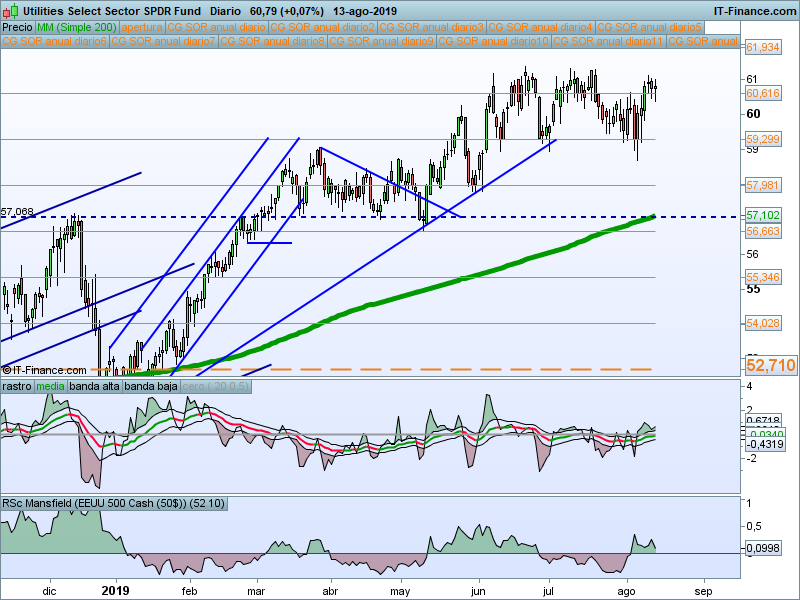Image resolution: width=800 pixels, height=600 pixels.
Task: Click the 'CG SOR anual diario11' label
Action: point(608,41)
